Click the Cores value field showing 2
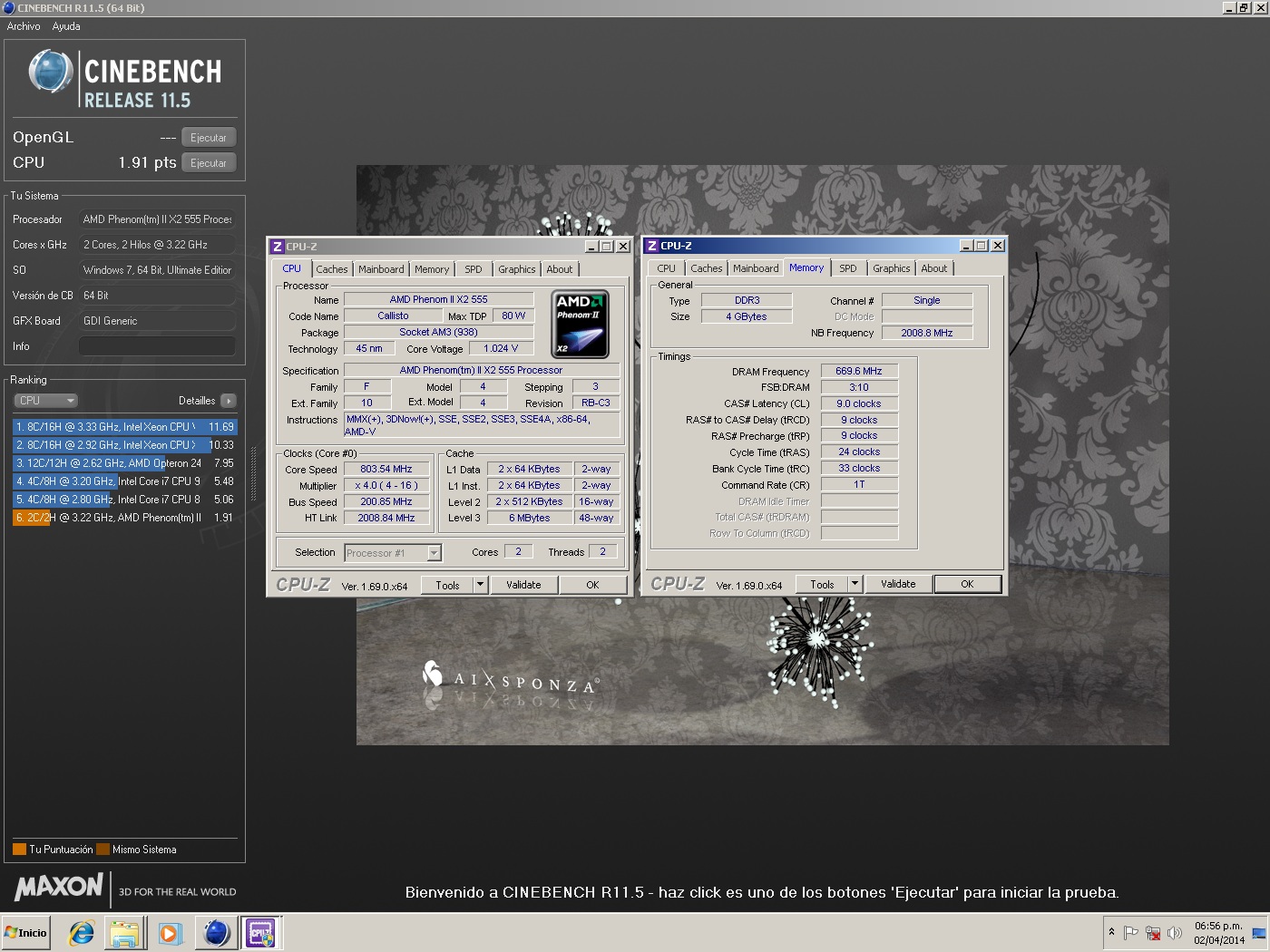The image size is (1270, 952). (x=518, y=551)
